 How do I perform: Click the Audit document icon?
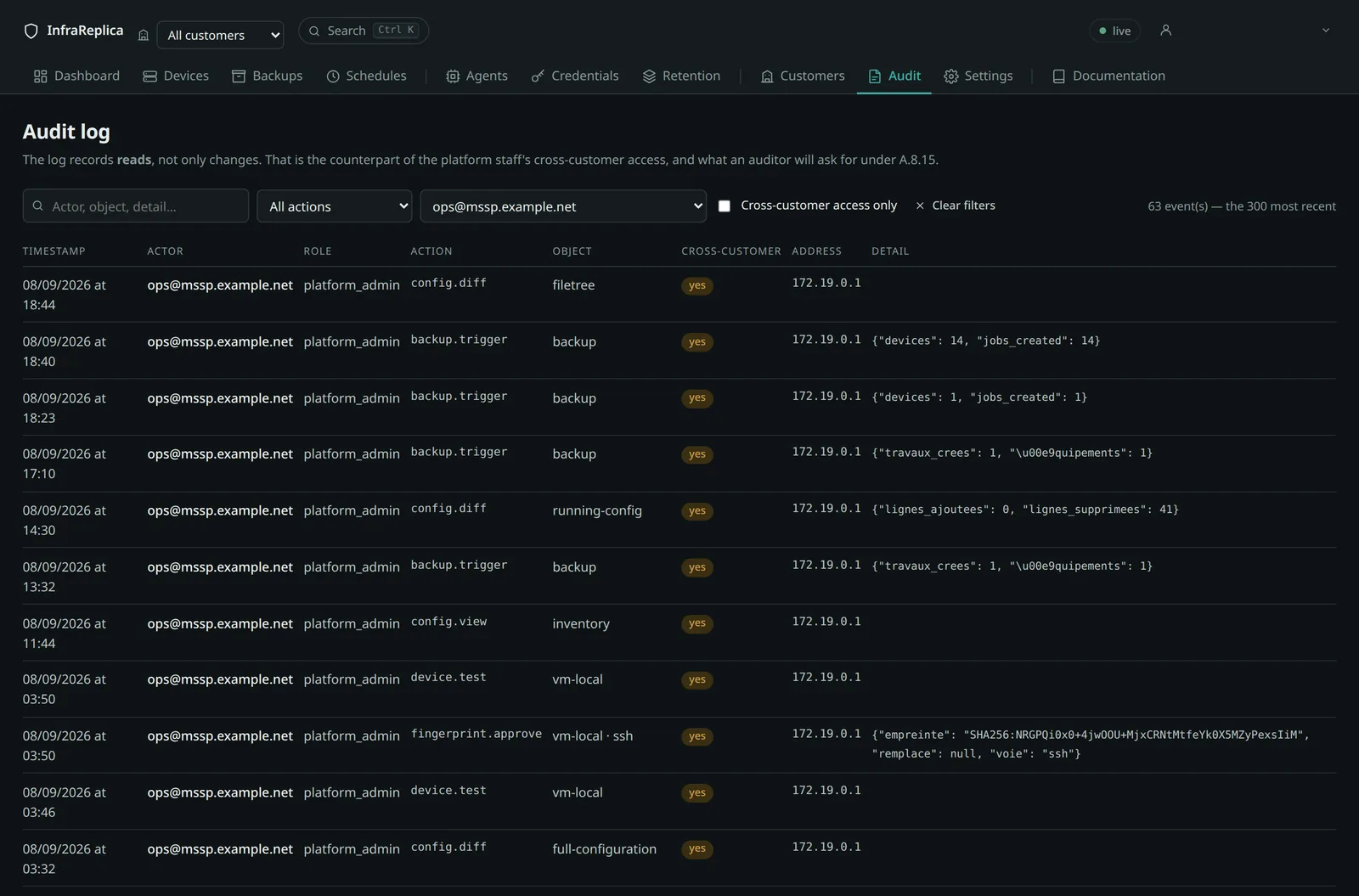[x=875, y=76]
